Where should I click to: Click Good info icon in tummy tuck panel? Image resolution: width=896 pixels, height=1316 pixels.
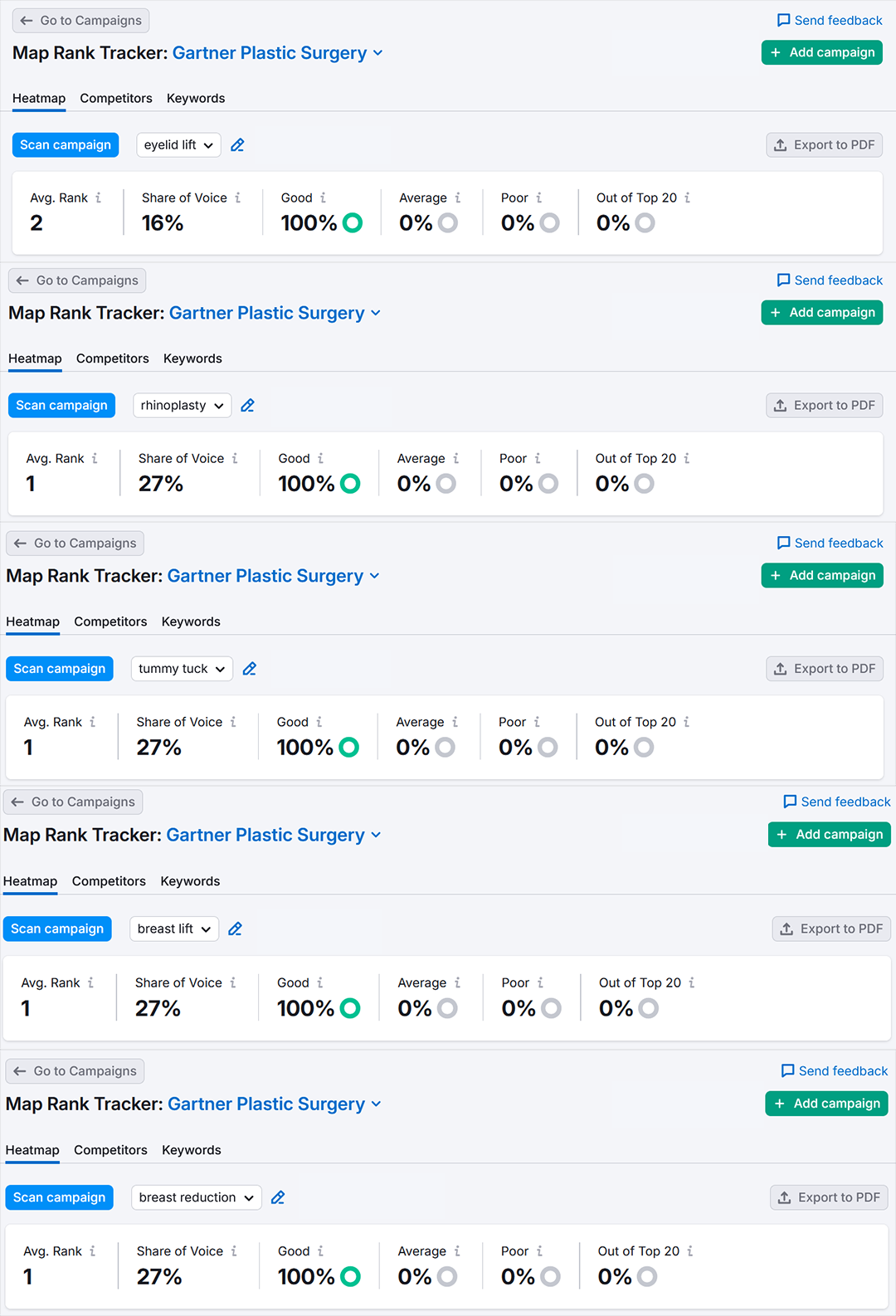[x=319, y=723]
